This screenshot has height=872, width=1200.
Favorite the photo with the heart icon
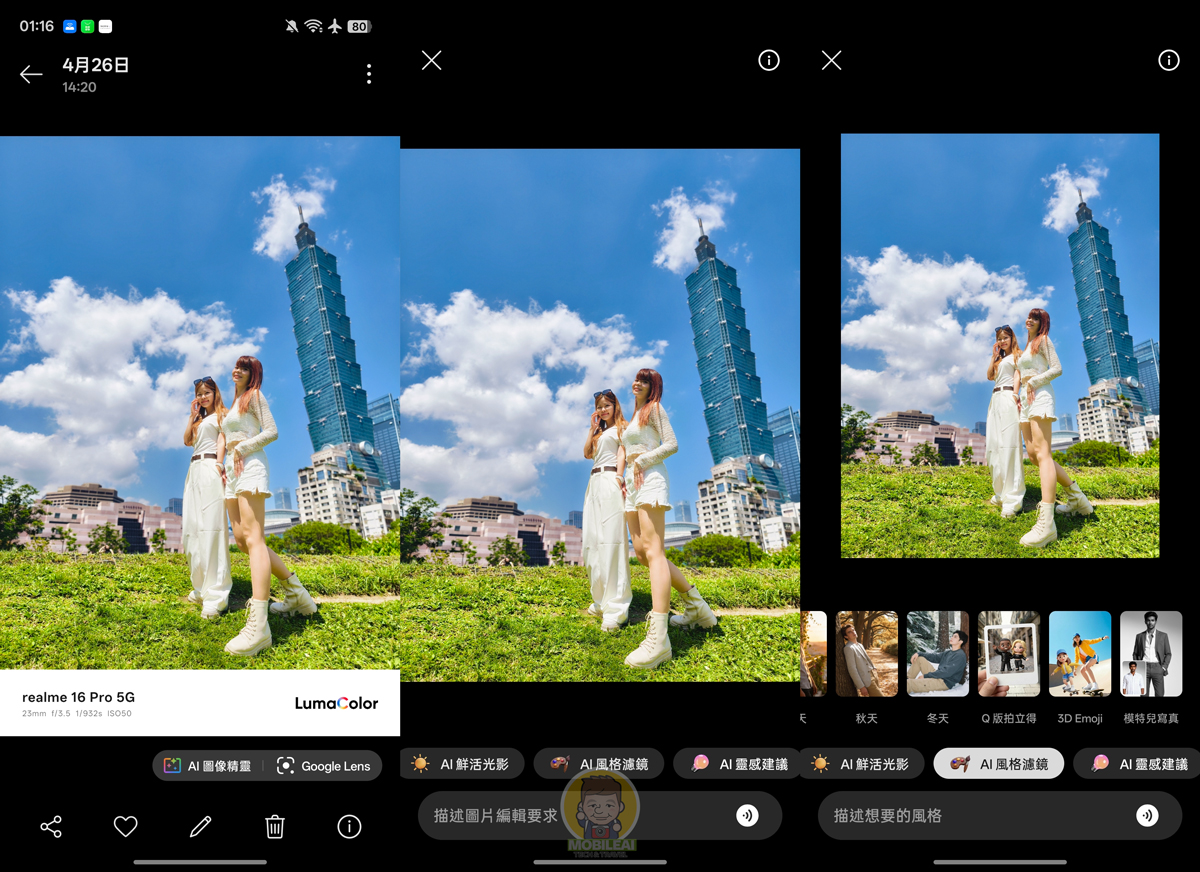125,826
